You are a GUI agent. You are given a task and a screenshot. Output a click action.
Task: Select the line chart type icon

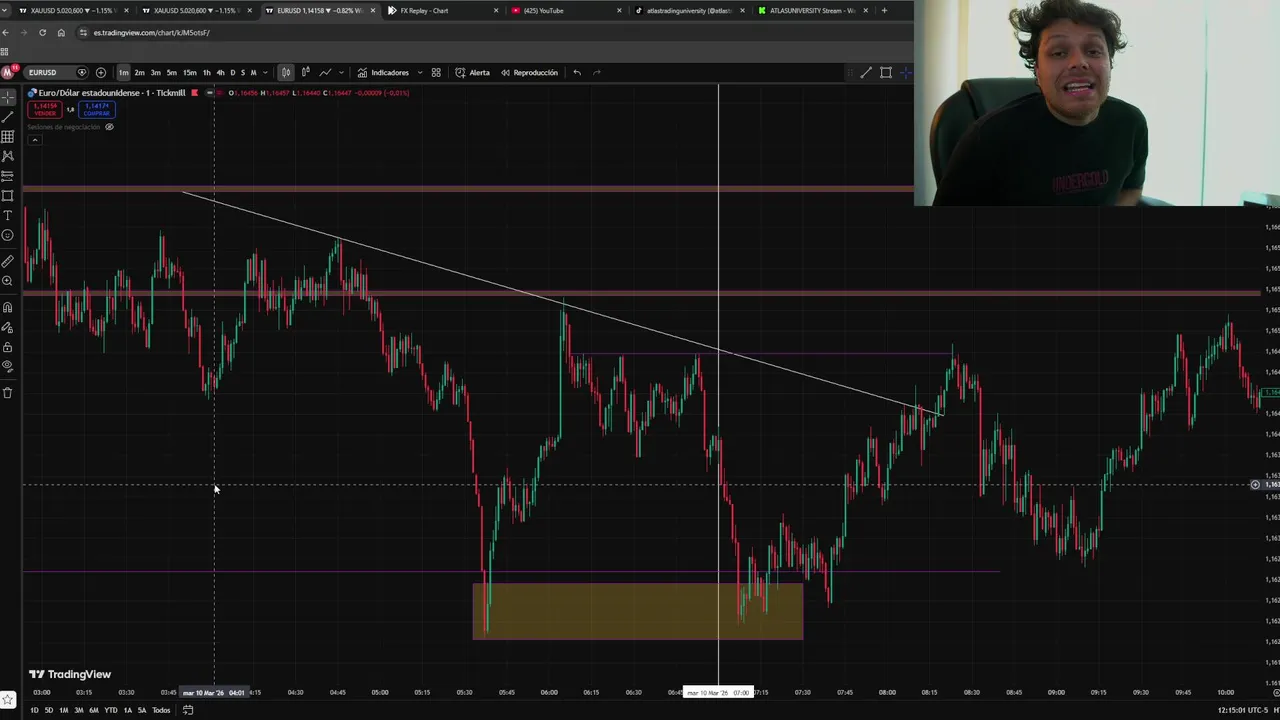[325, 72]
